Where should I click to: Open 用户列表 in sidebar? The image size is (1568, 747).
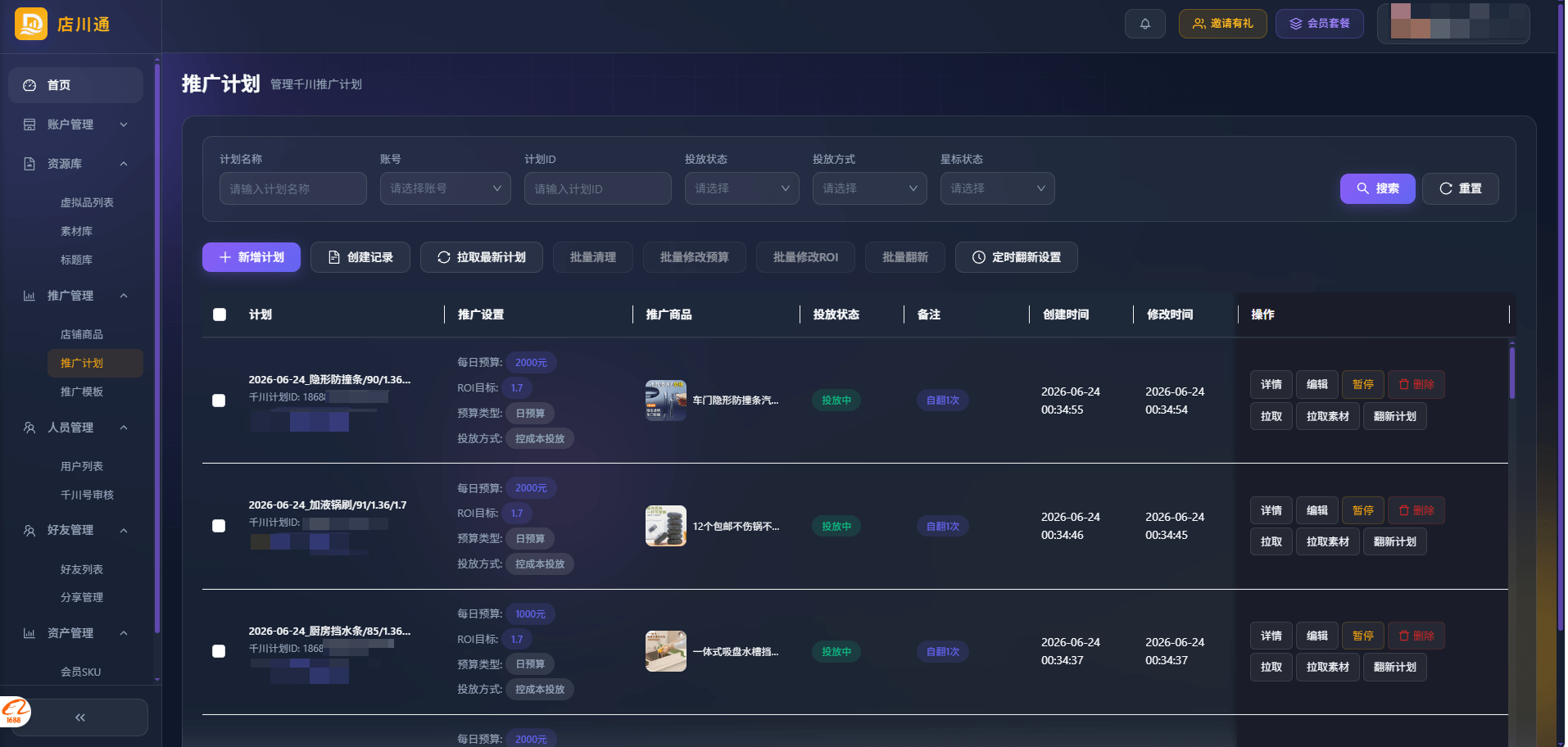coord(82,466)
